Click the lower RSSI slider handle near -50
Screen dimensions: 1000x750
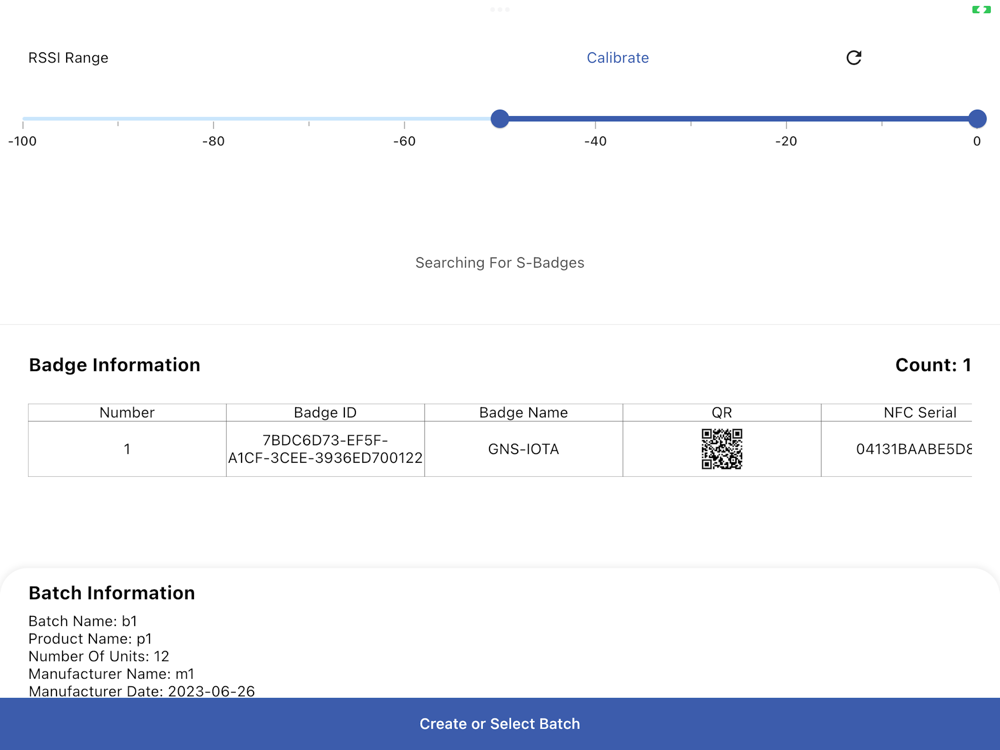pos(500,119)
